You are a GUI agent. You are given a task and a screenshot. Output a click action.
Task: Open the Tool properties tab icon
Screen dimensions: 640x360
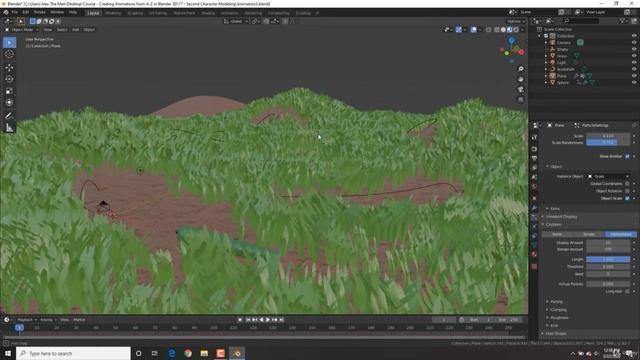click(x=534, y=138)
